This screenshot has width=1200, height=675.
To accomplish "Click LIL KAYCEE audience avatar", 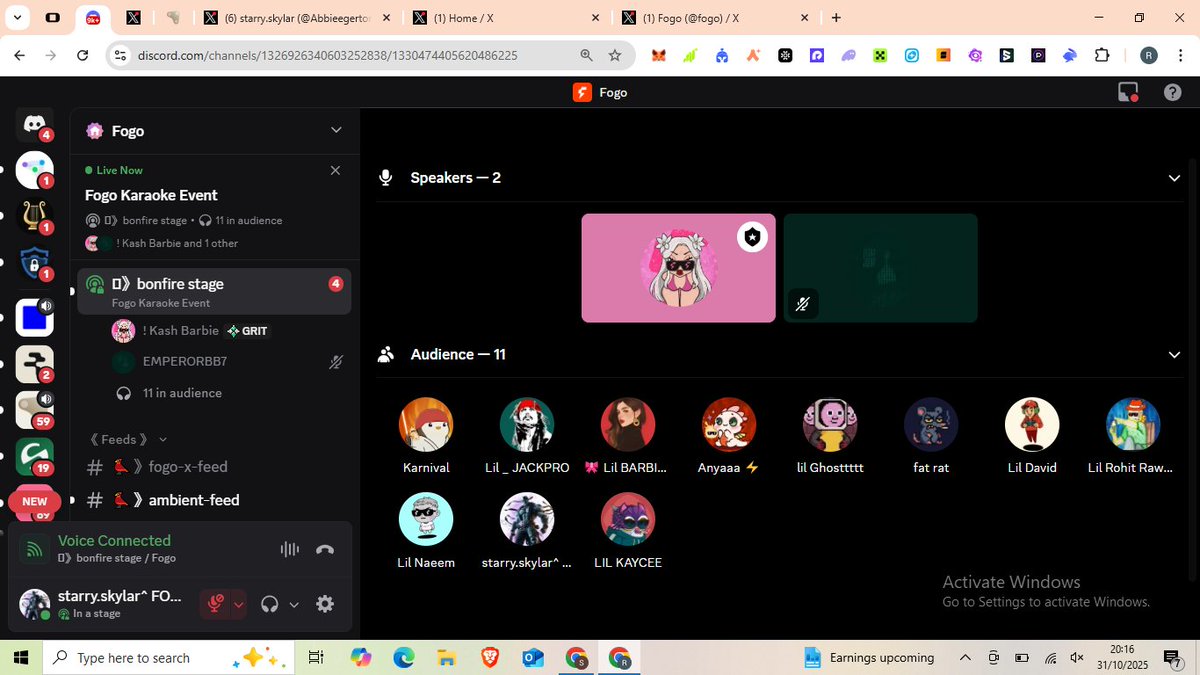I will pos(628,519).
